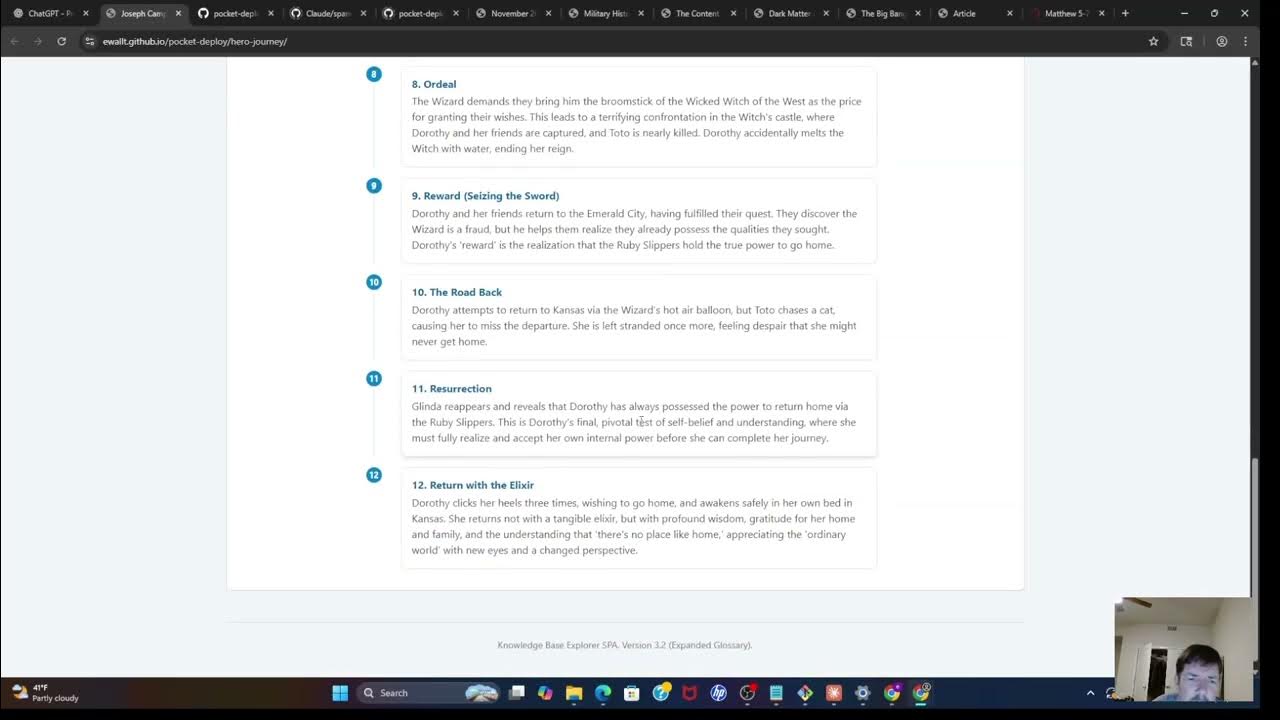
Task: Open the browser extensions/side panel icon
Action: pyautogui.click(x=1186, y=41)
